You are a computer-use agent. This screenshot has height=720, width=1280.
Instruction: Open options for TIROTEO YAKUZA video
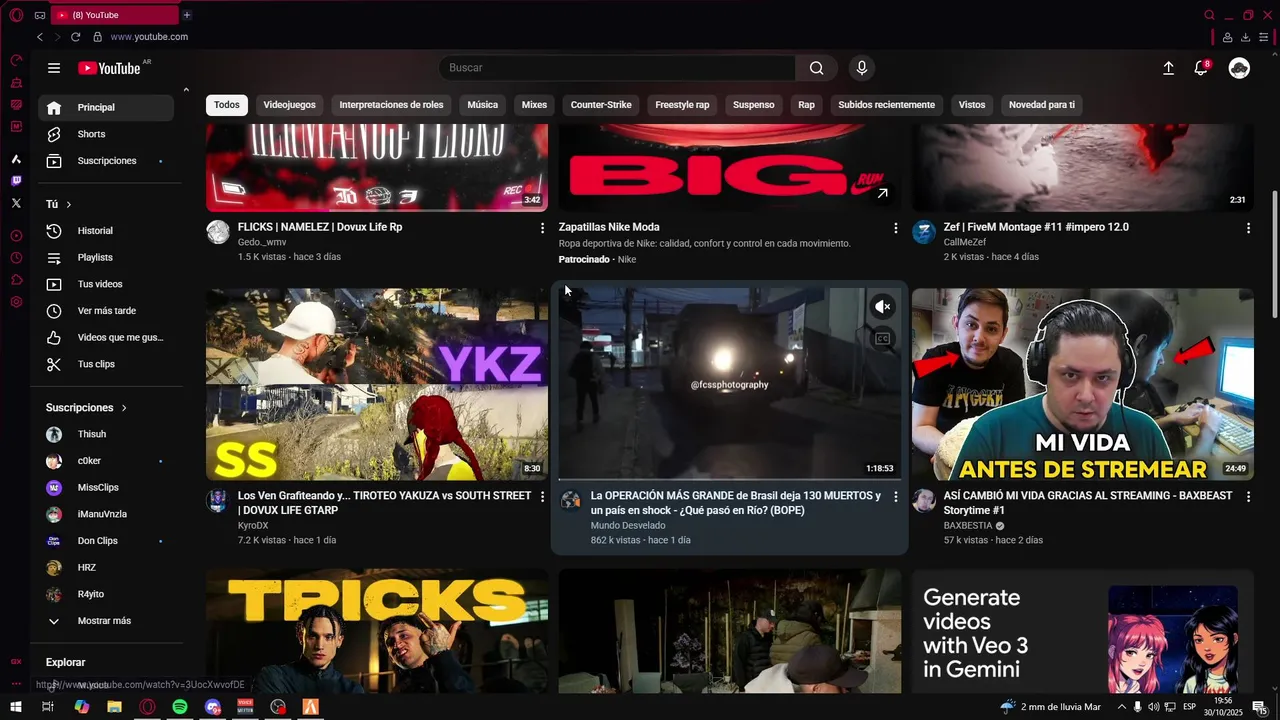[x=543, y=497]
